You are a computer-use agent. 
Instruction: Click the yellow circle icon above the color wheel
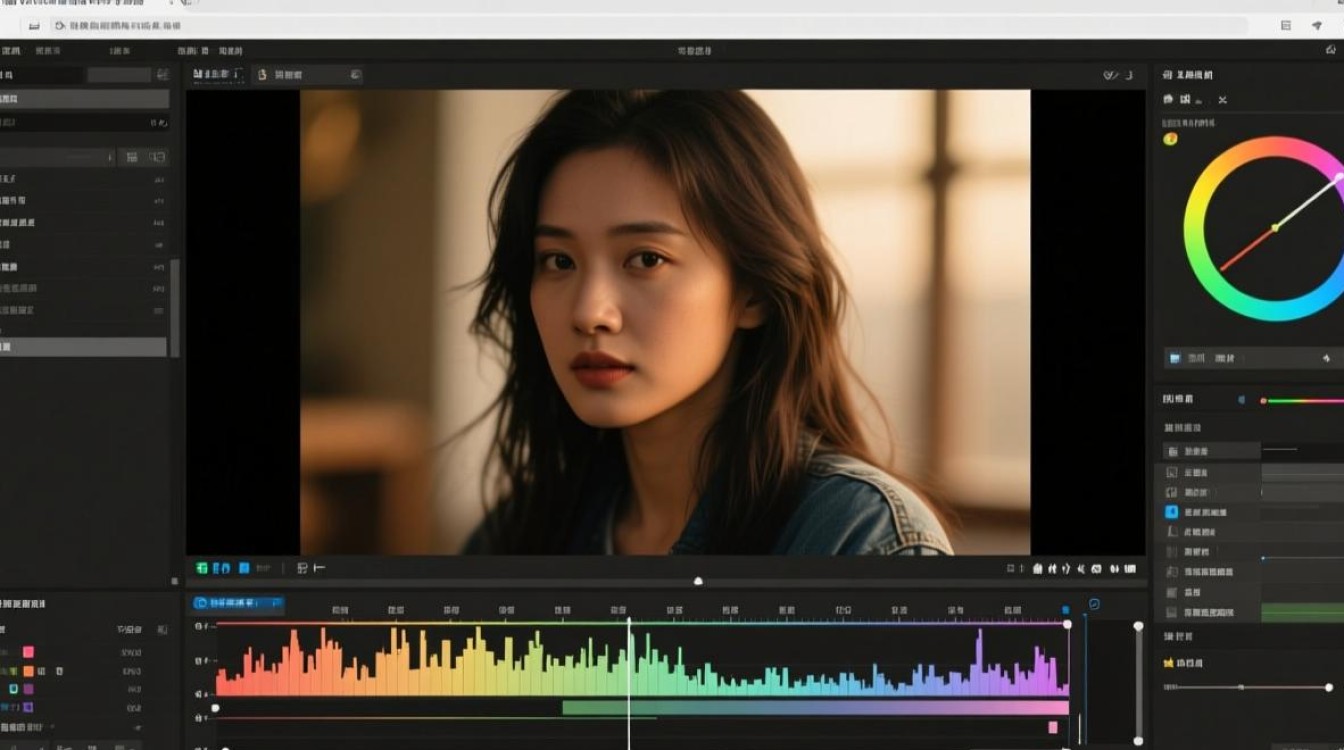coord(1170,139)
